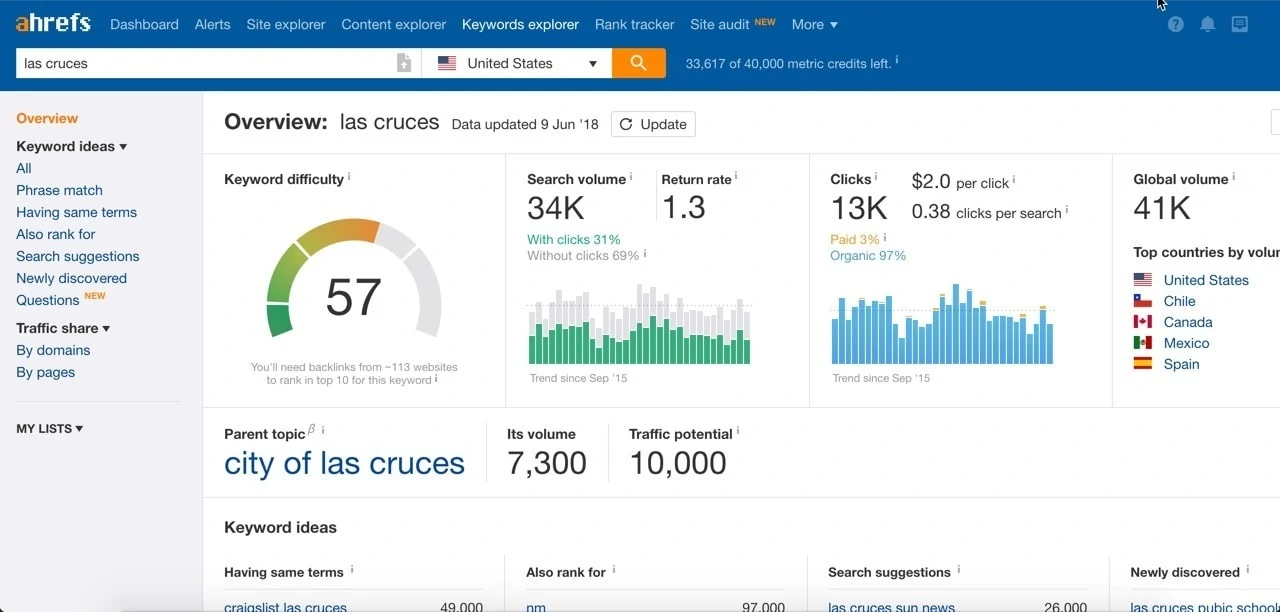
Task: Click the info icon beside Also rank for heading
Action: point(614,570)
